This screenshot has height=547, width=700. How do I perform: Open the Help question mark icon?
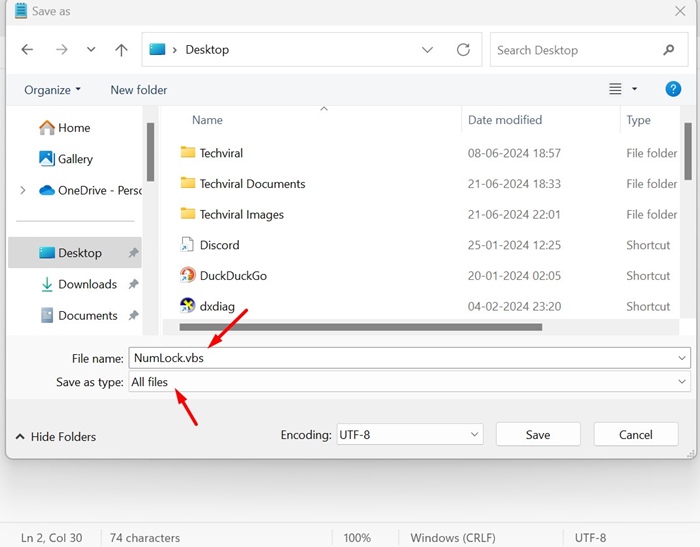(673, 89)
